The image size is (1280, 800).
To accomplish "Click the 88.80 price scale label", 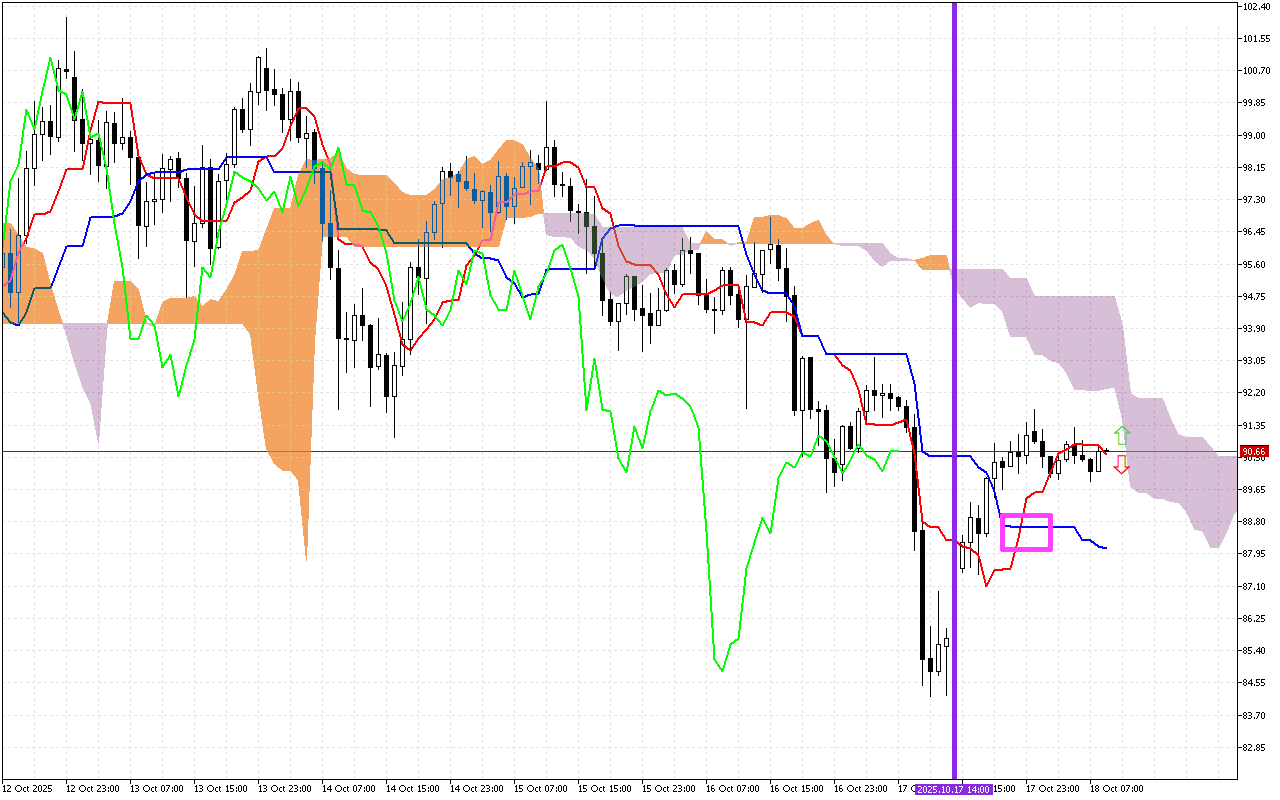I will click(1256, 522).
